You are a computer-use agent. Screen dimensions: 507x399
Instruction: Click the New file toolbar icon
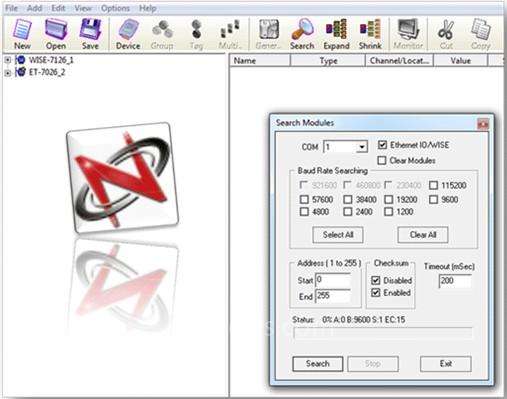click(22, 34)
